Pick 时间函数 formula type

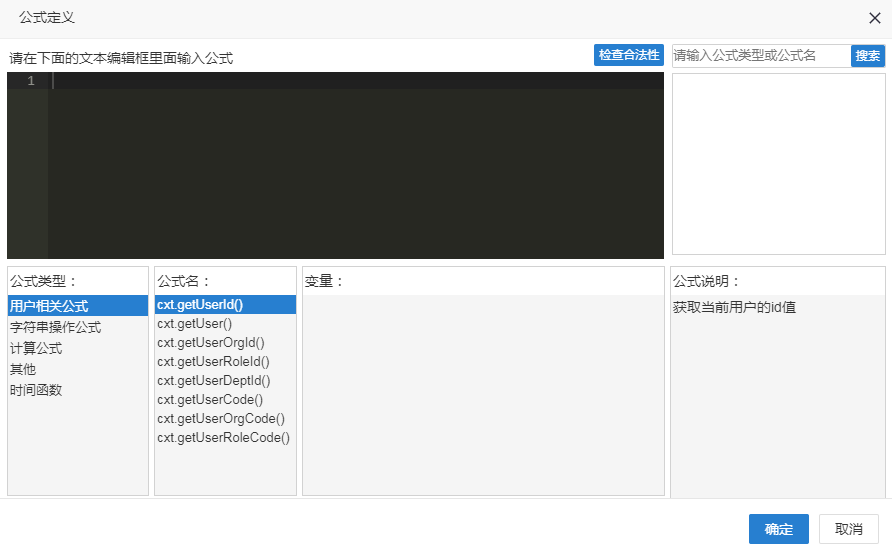point(36,390)
